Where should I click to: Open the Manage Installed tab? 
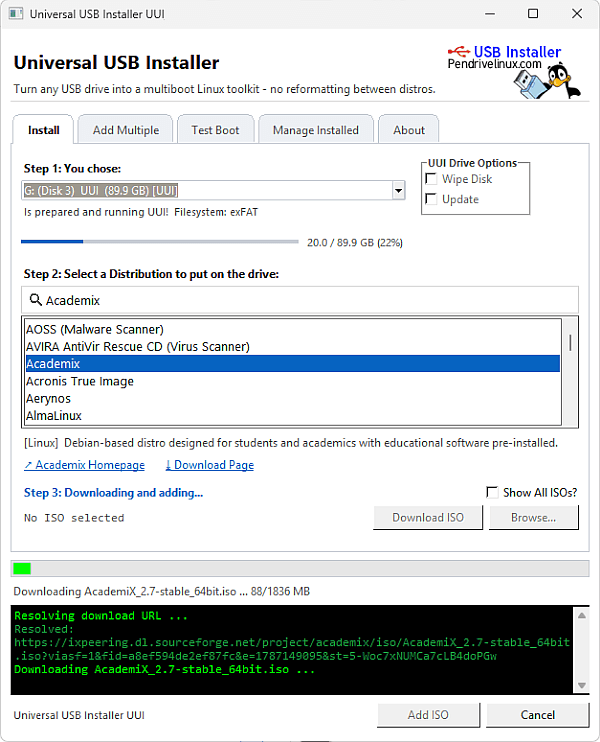(x=316, y=130)
